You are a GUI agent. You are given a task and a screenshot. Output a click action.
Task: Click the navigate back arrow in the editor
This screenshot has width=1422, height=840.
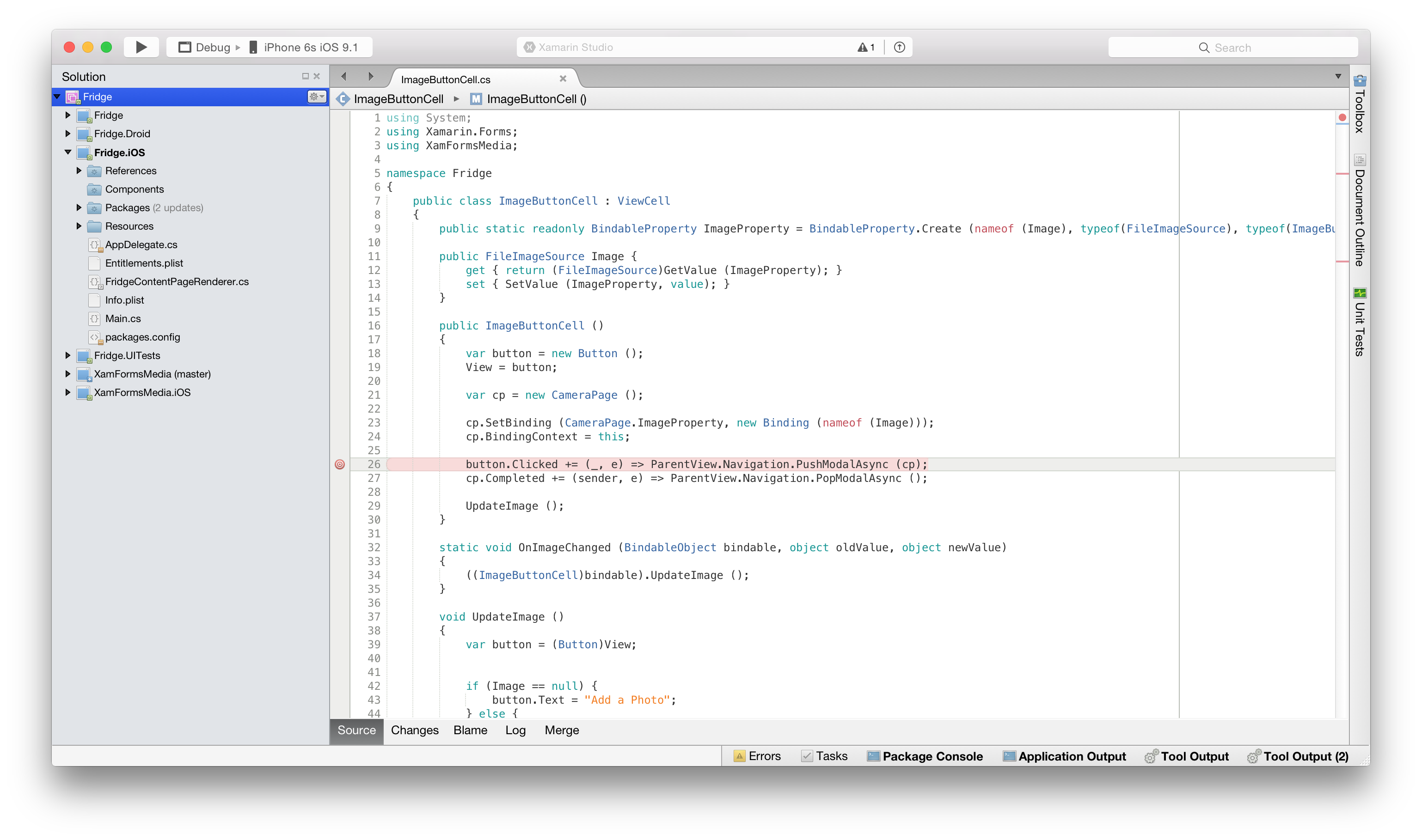(x=344, y=76)
